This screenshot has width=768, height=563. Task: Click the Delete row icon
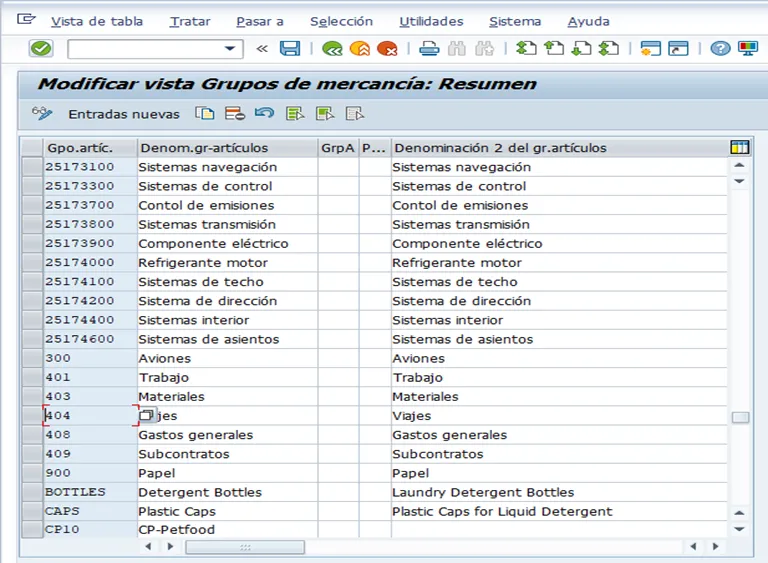point(235,114)
